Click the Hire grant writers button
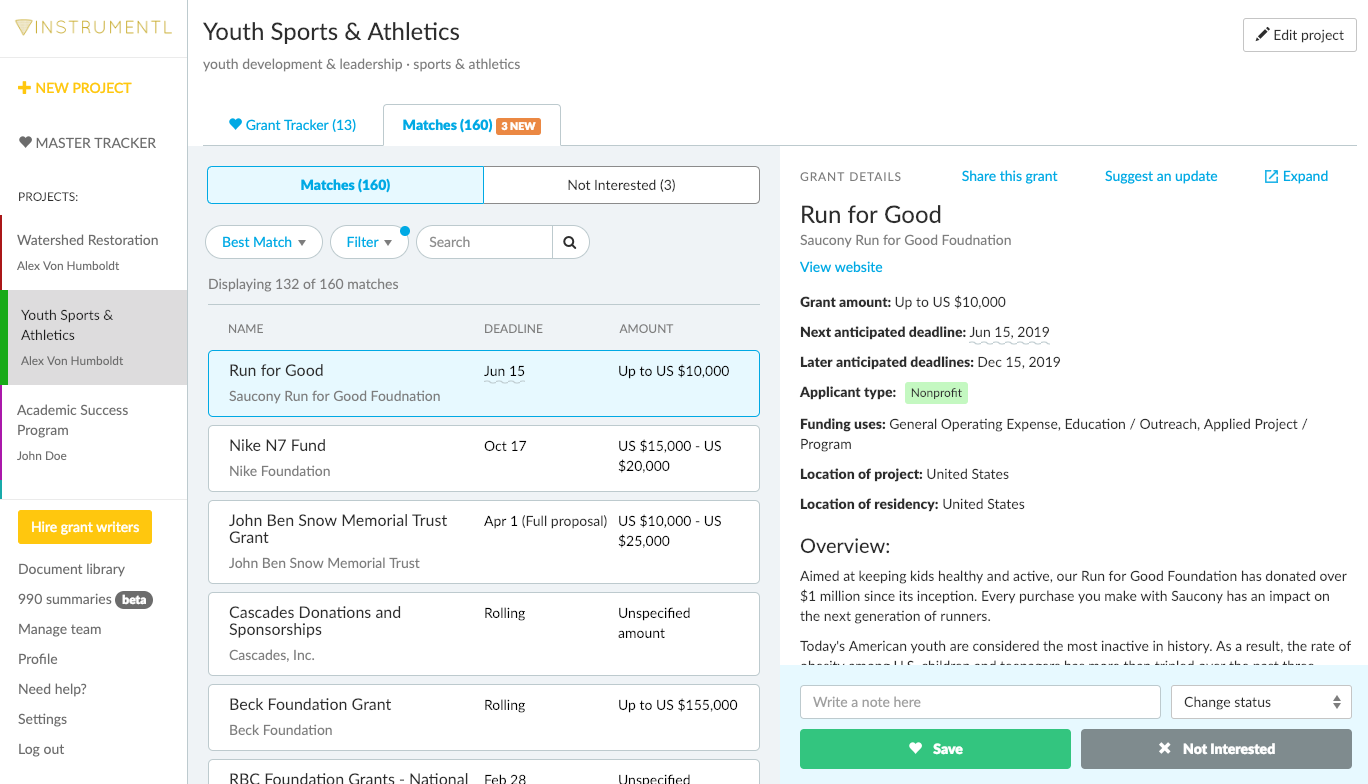This screenshot has height=784, width=1368. [x=85, y=527]
